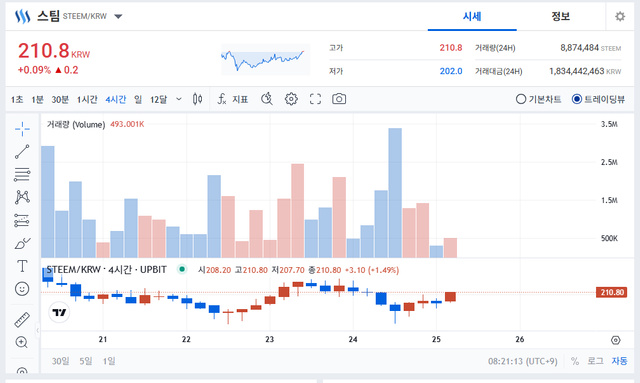Click the mini price sparkline chart

point(265,60)
